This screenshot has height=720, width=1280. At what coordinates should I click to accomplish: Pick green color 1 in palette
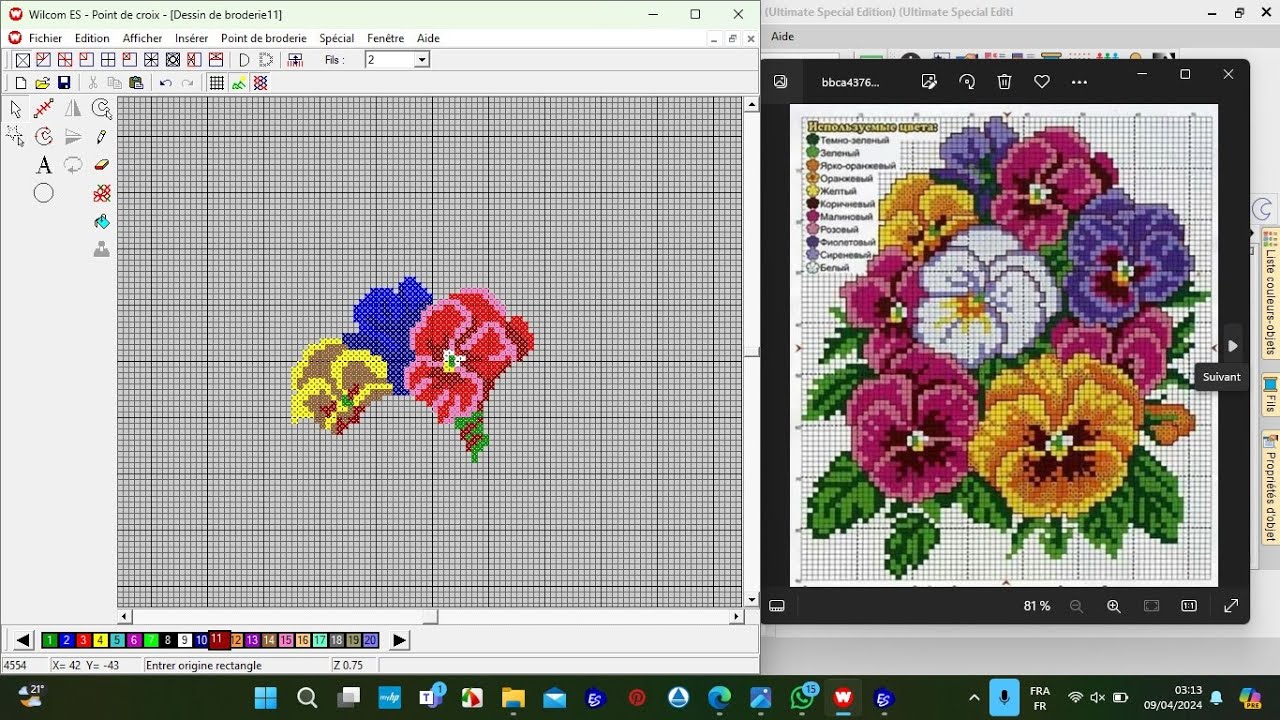coord(49,641)
